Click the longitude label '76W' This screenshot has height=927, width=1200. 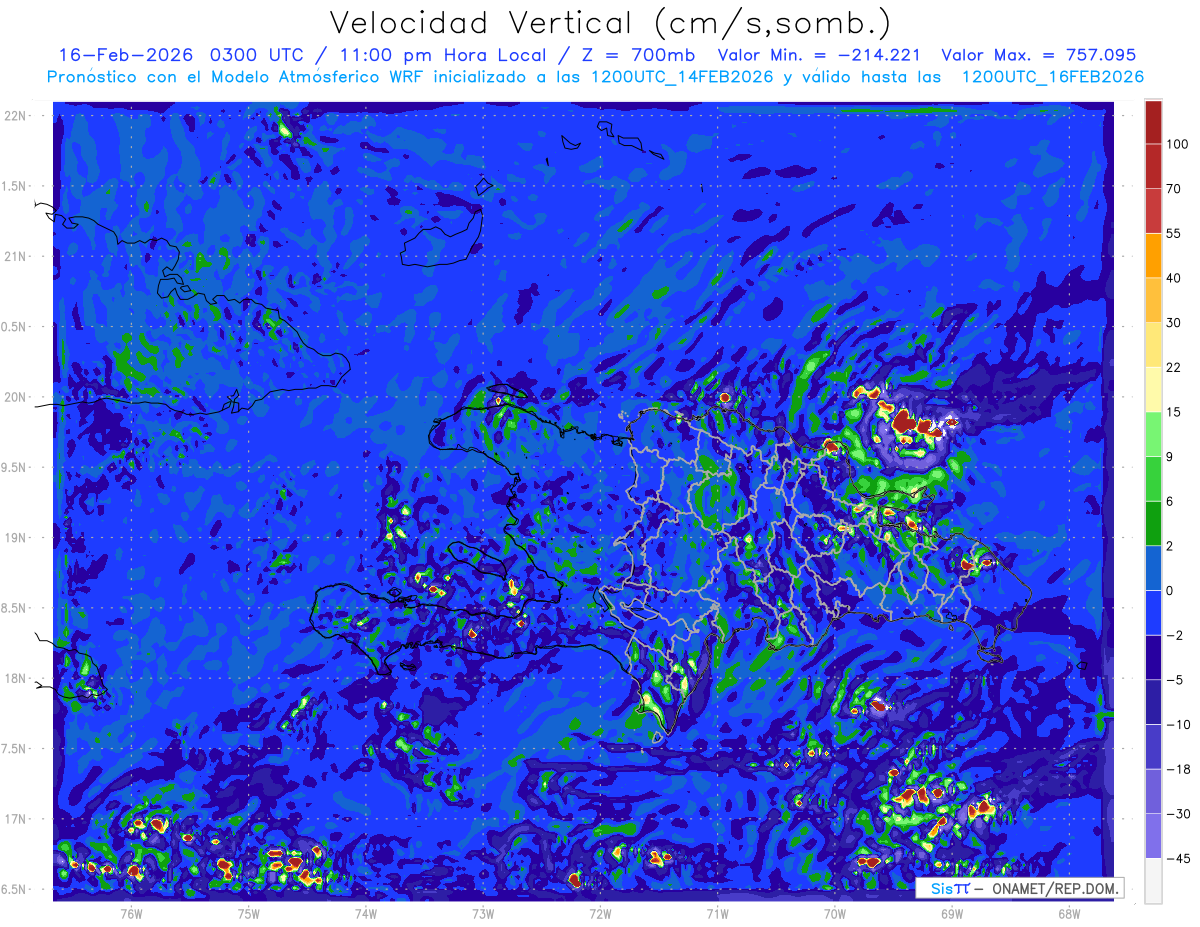point(131,913)
